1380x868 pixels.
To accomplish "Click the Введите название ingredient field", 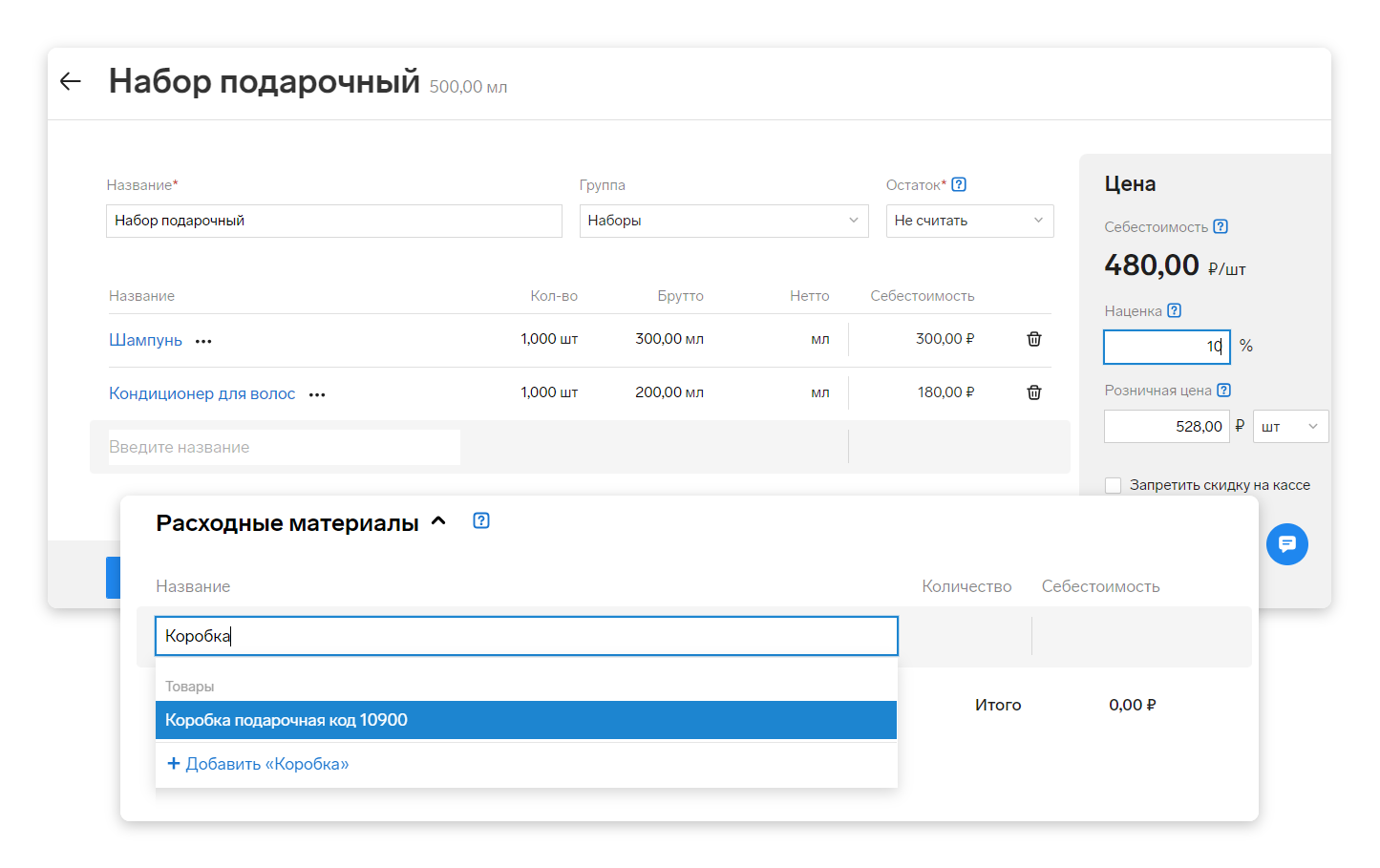I will (284, 447).
